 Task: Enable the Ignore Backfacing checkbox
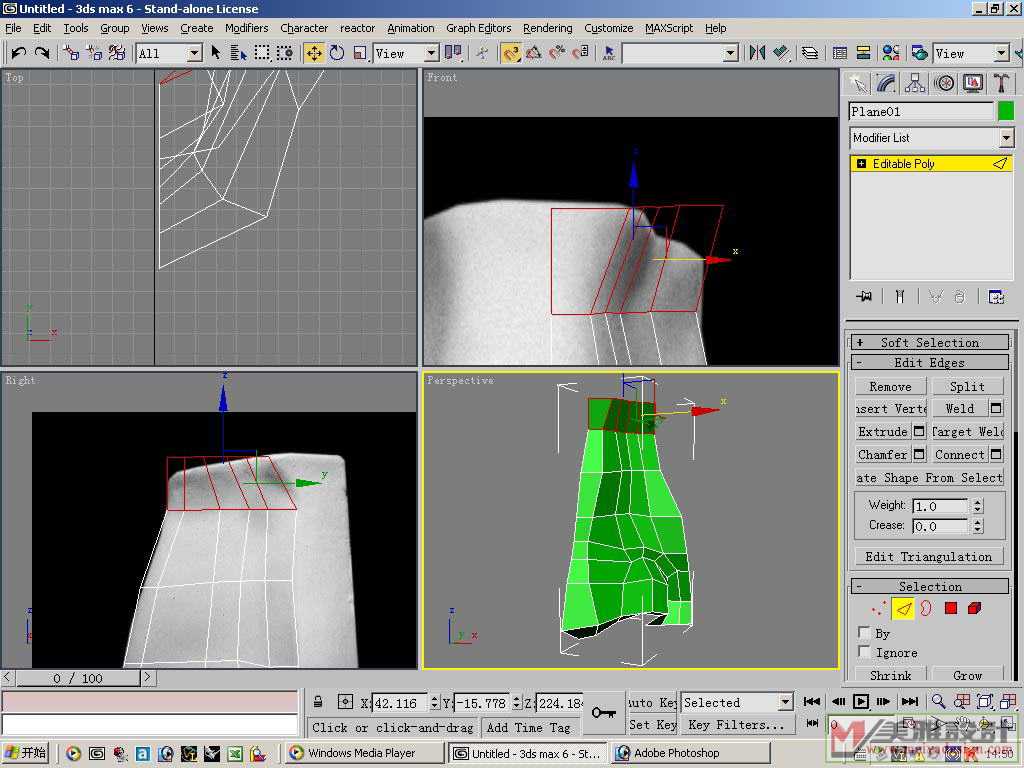pyautogui.click(x=865, y=652)
